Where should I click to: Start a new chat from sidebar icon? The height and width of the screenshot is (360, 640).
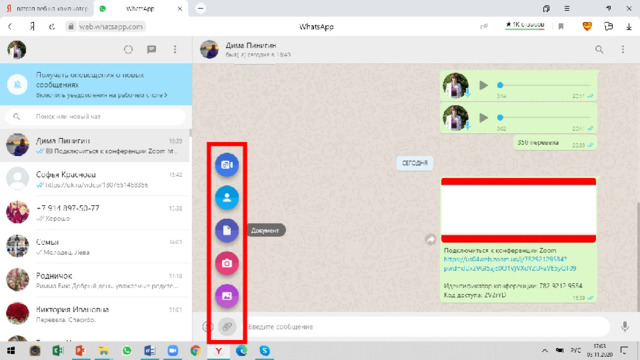tap(151, 49)
